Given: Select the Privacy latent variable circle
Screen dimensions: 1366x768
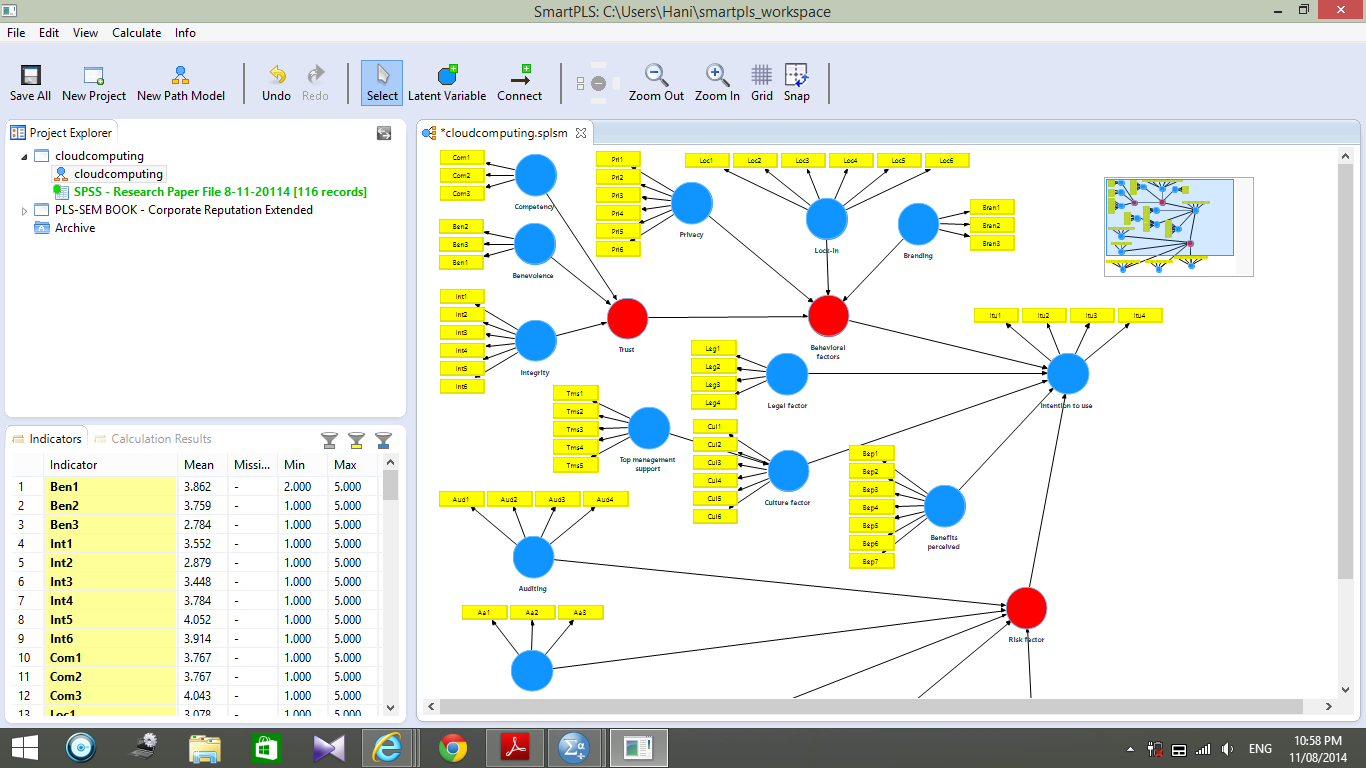Looking at the screenshot, I should coord(691,204).
